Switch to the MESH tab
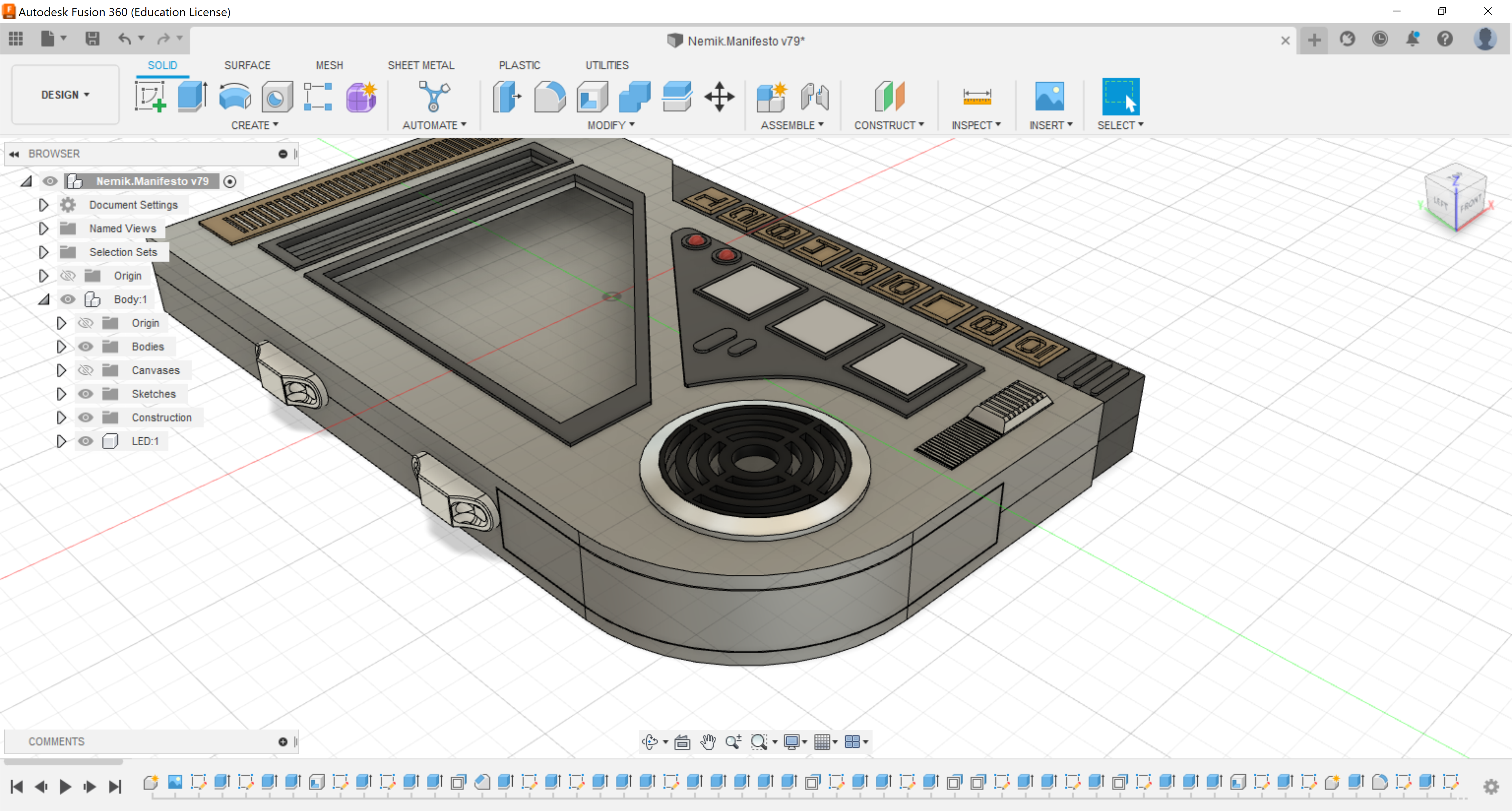 pyautogui.click(x=329, y=65)
